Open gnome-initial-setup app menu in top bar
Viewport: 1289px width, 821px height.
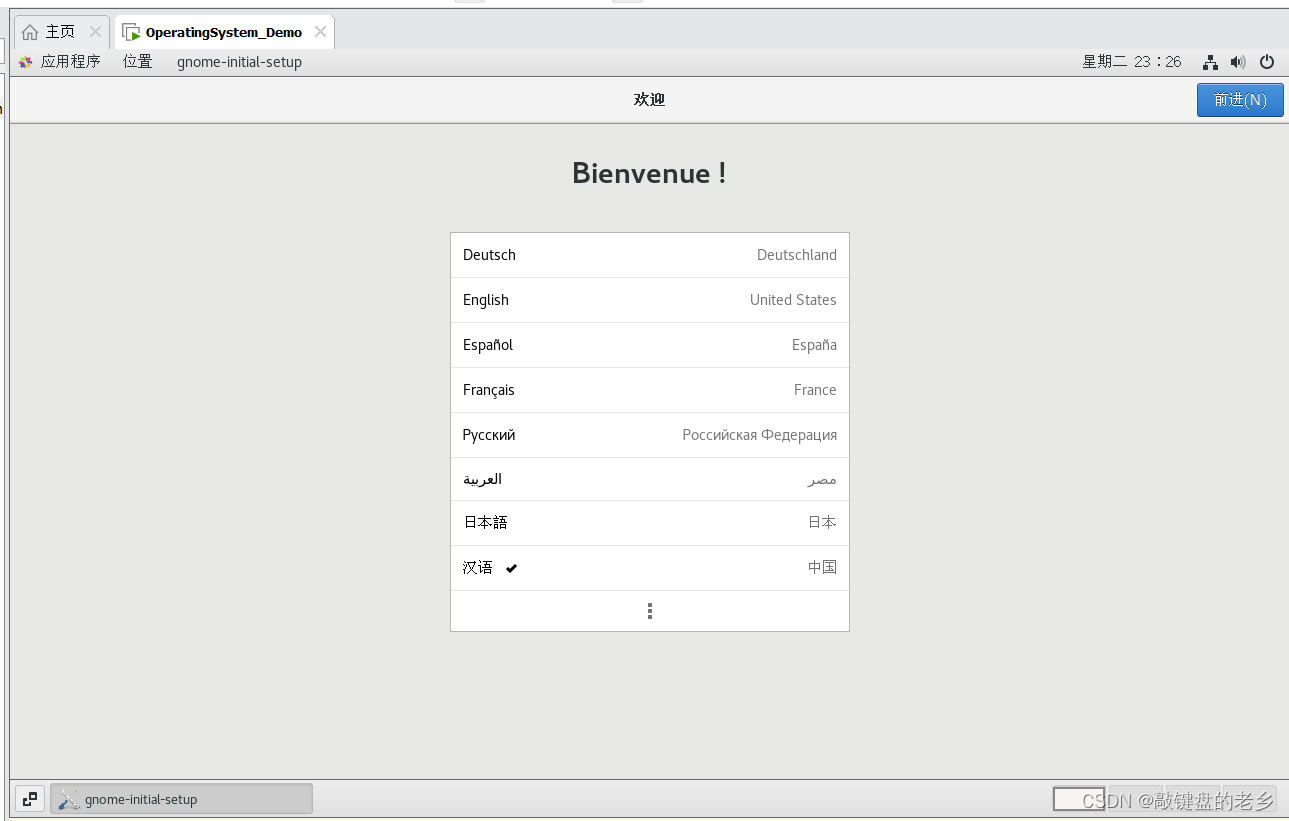[x=239, y=62]
